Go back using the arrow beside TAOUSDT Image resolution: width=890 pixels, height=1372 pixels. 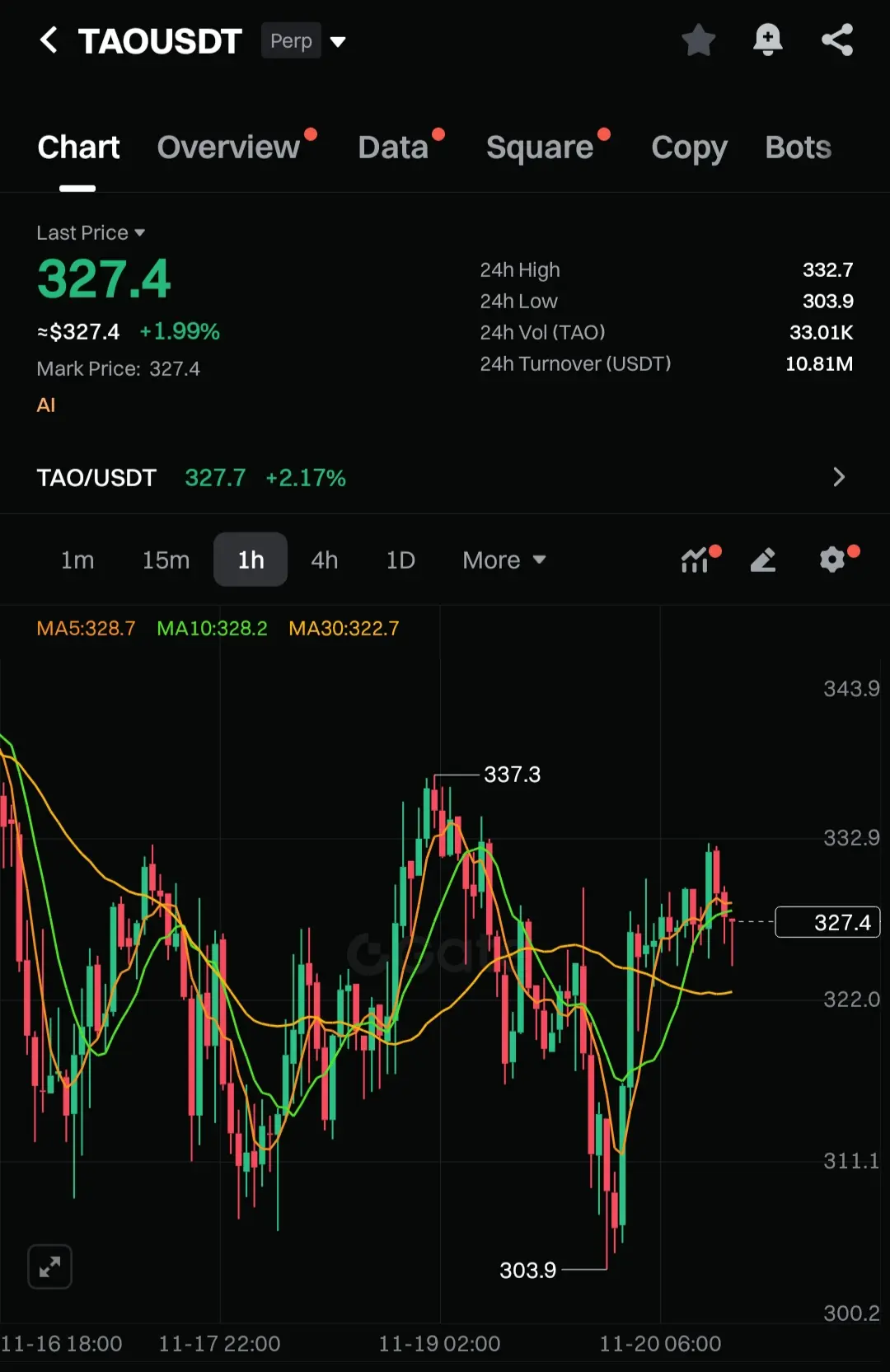point(49,40)
